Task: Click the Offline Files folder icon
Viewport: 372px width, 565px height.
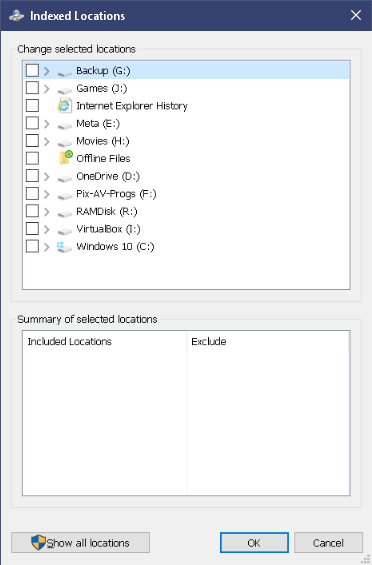Action: point(66,158)
